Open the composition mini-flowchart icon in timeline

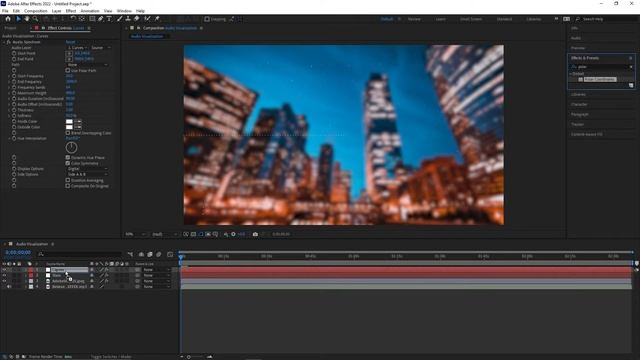[130, 254]
